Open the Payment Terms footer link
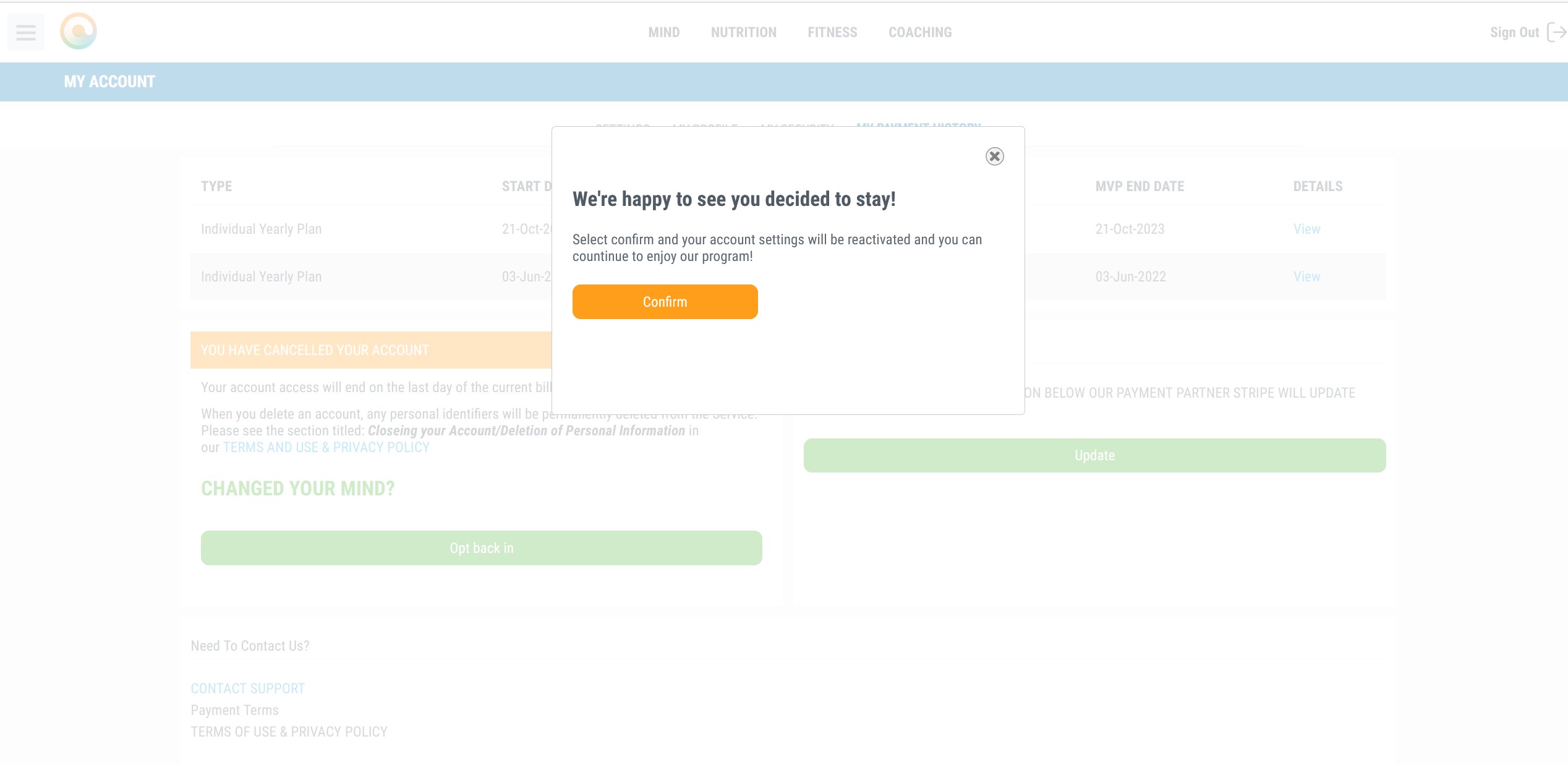This screenshot has height=765, width=1568. tap(234, 710)
